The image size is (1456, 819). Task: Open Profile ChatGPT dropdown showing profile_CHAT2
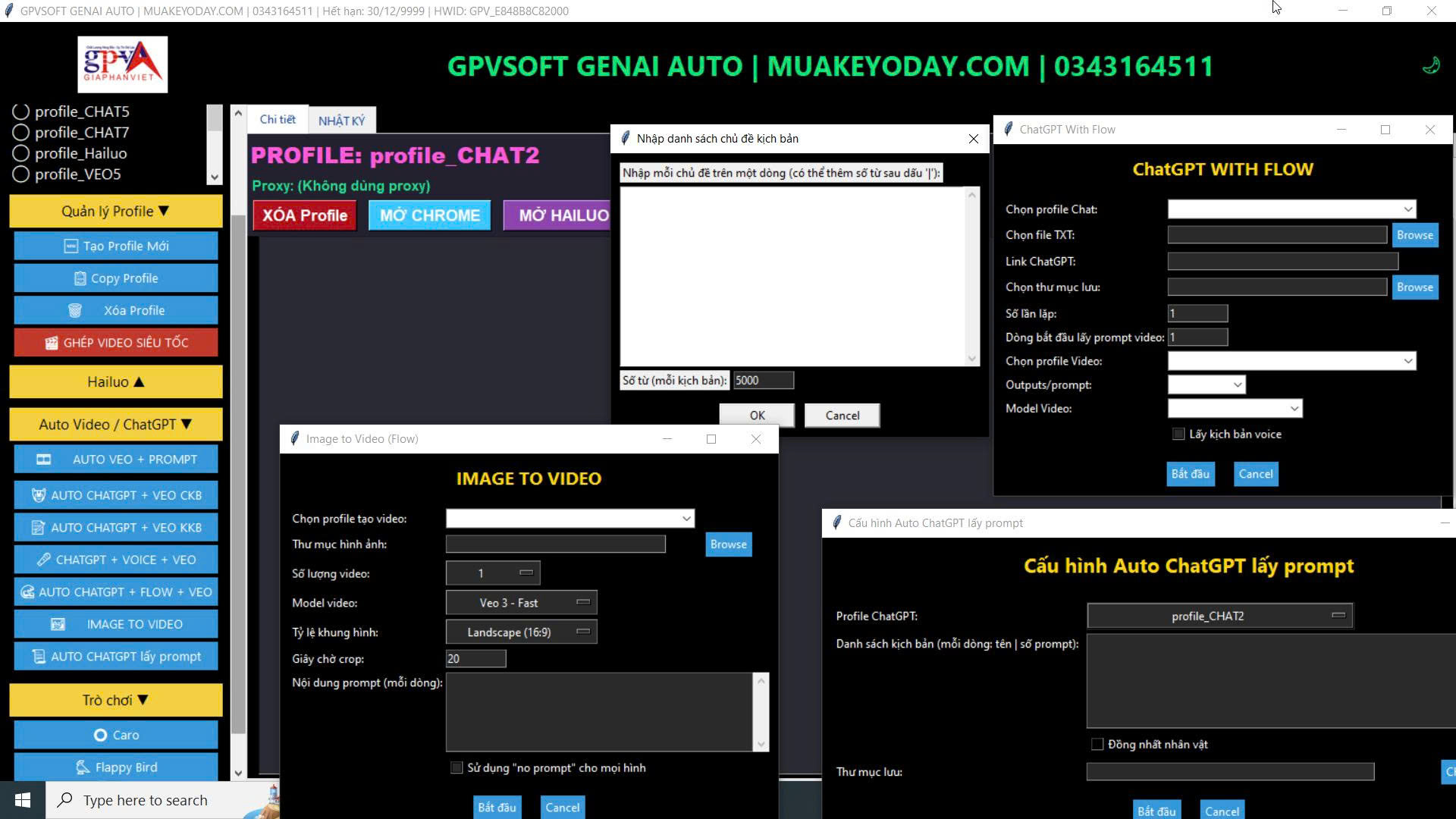click(1220, 616)
